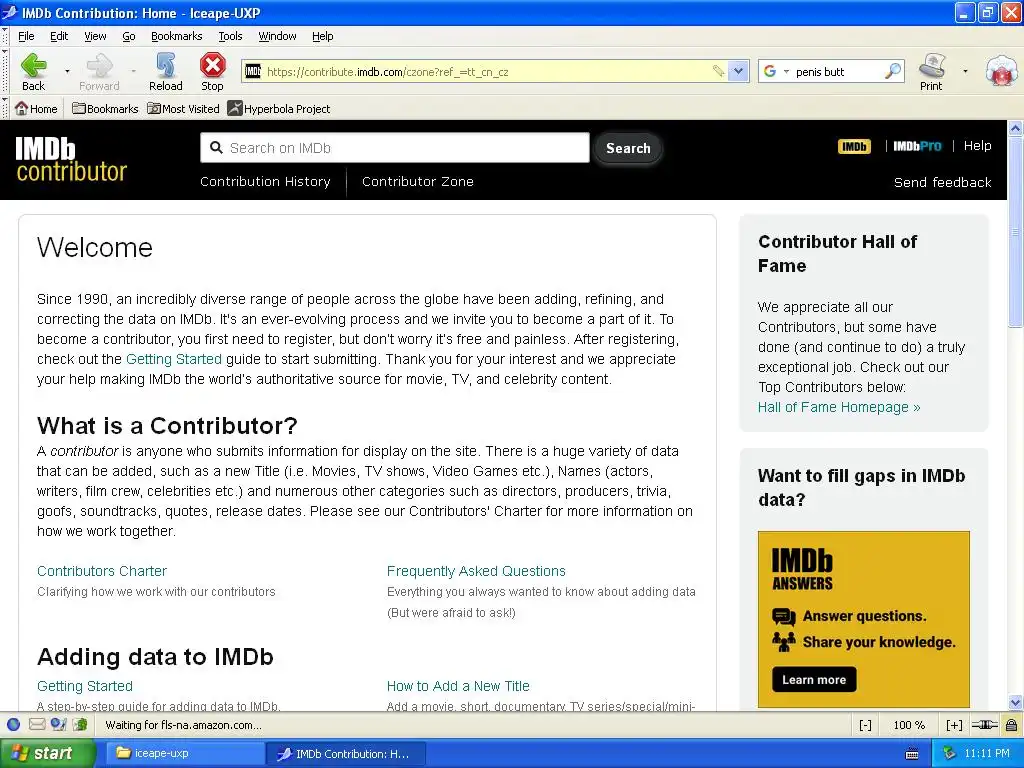
Task: Click the yellow IMDb logo badge in header
Action: (854, 146)
